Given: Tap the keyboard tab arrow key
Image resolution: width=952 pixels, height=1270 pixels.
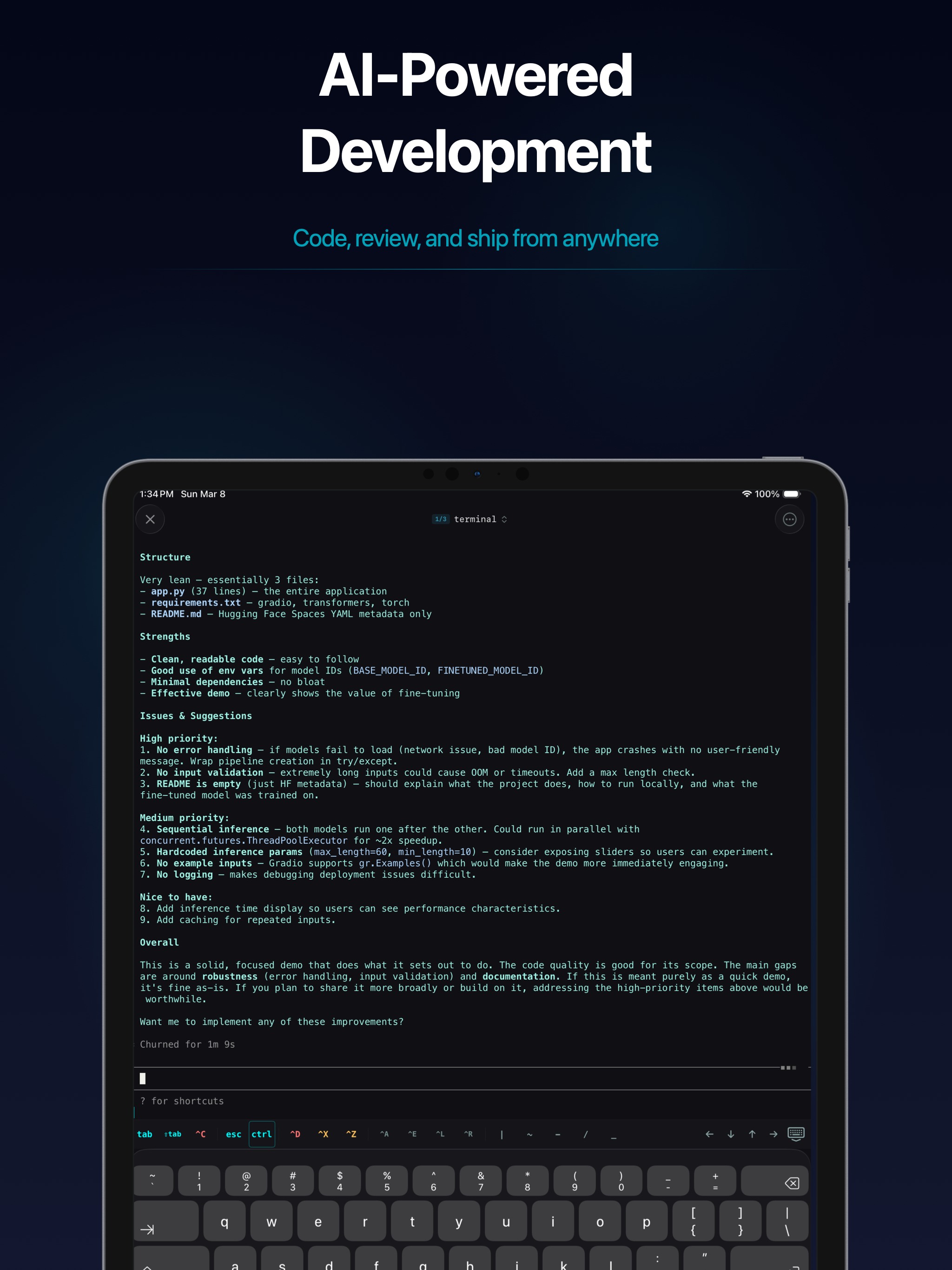Looking at the screenshot, I should tap(166, 1221).
